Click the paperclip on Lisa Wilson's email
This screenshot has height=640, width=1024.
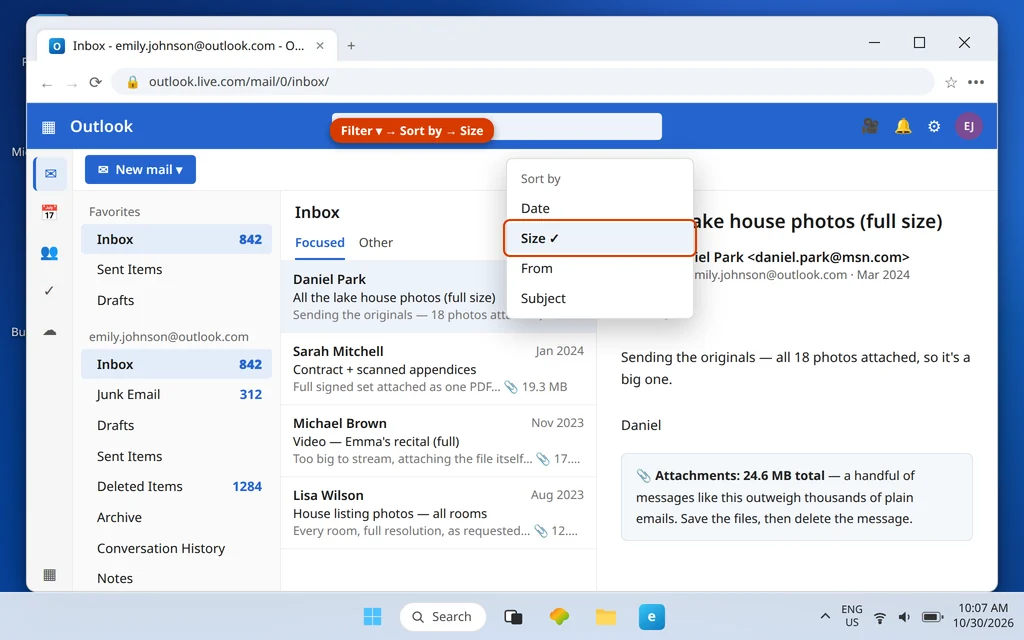coord(541,530)
